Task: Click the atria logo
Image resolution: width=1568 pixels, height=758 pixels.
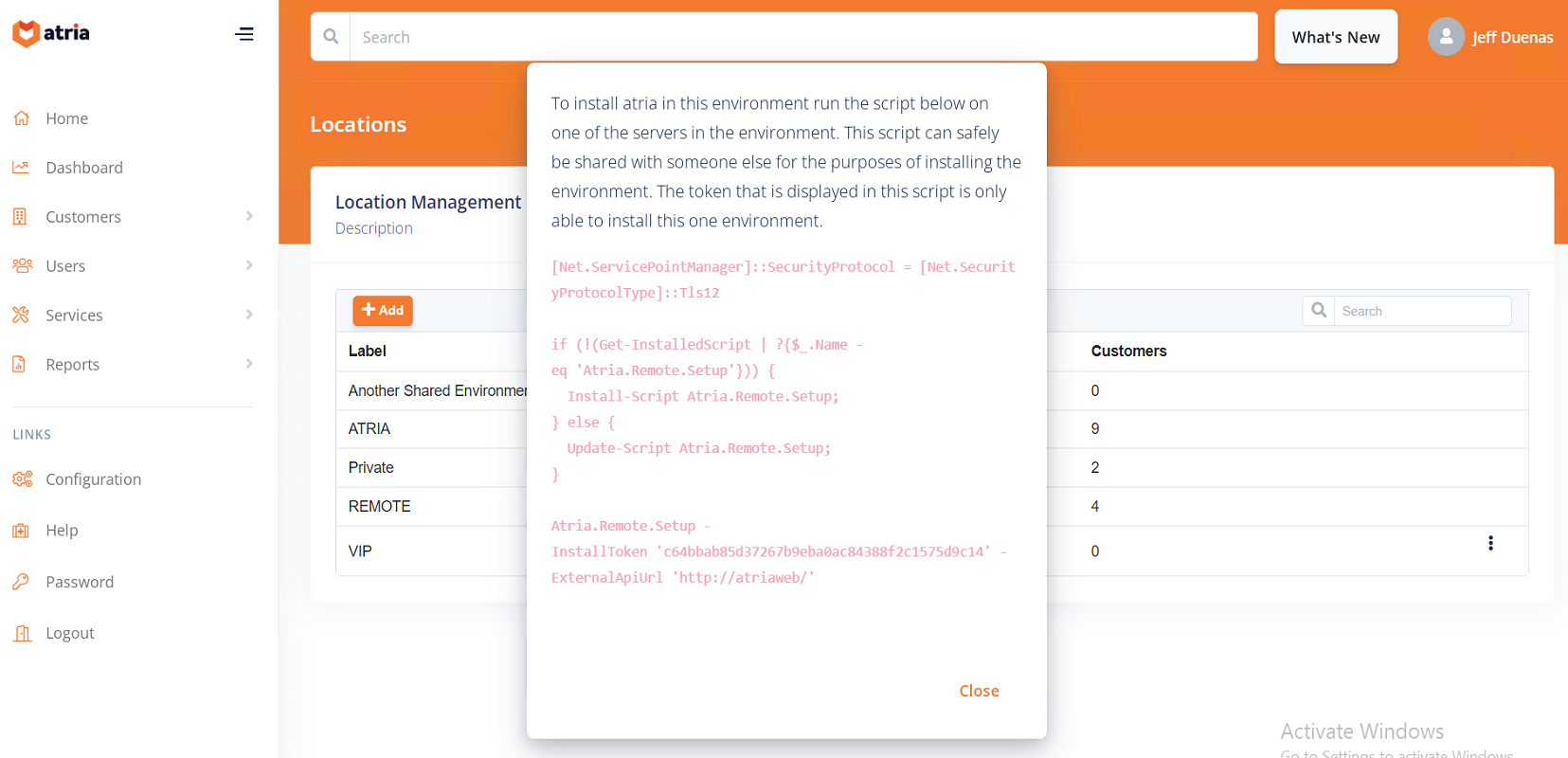Action: click(x=51, y=33)
